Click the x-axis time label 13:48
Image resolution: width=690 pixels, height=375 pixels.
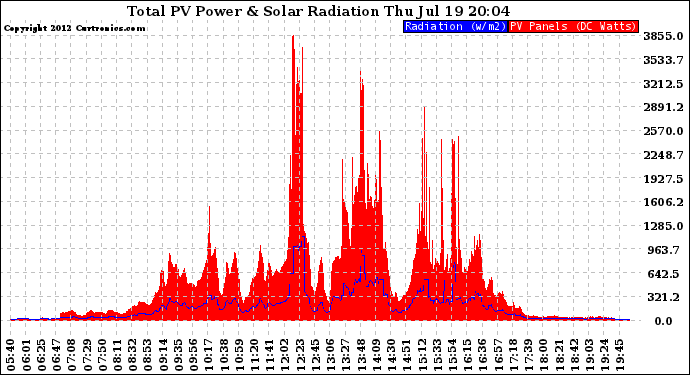click(361, 355)
